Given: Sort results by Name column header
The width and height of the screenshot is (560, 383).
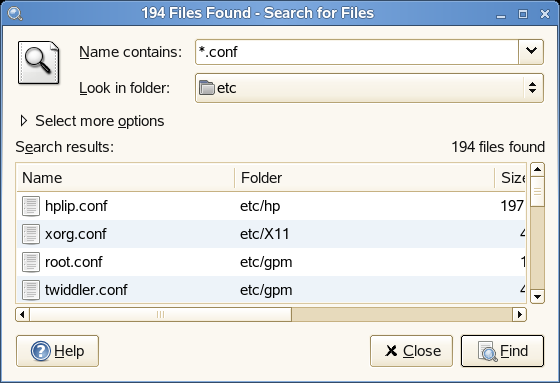Looking at the screenshot, I should [125, 178].
